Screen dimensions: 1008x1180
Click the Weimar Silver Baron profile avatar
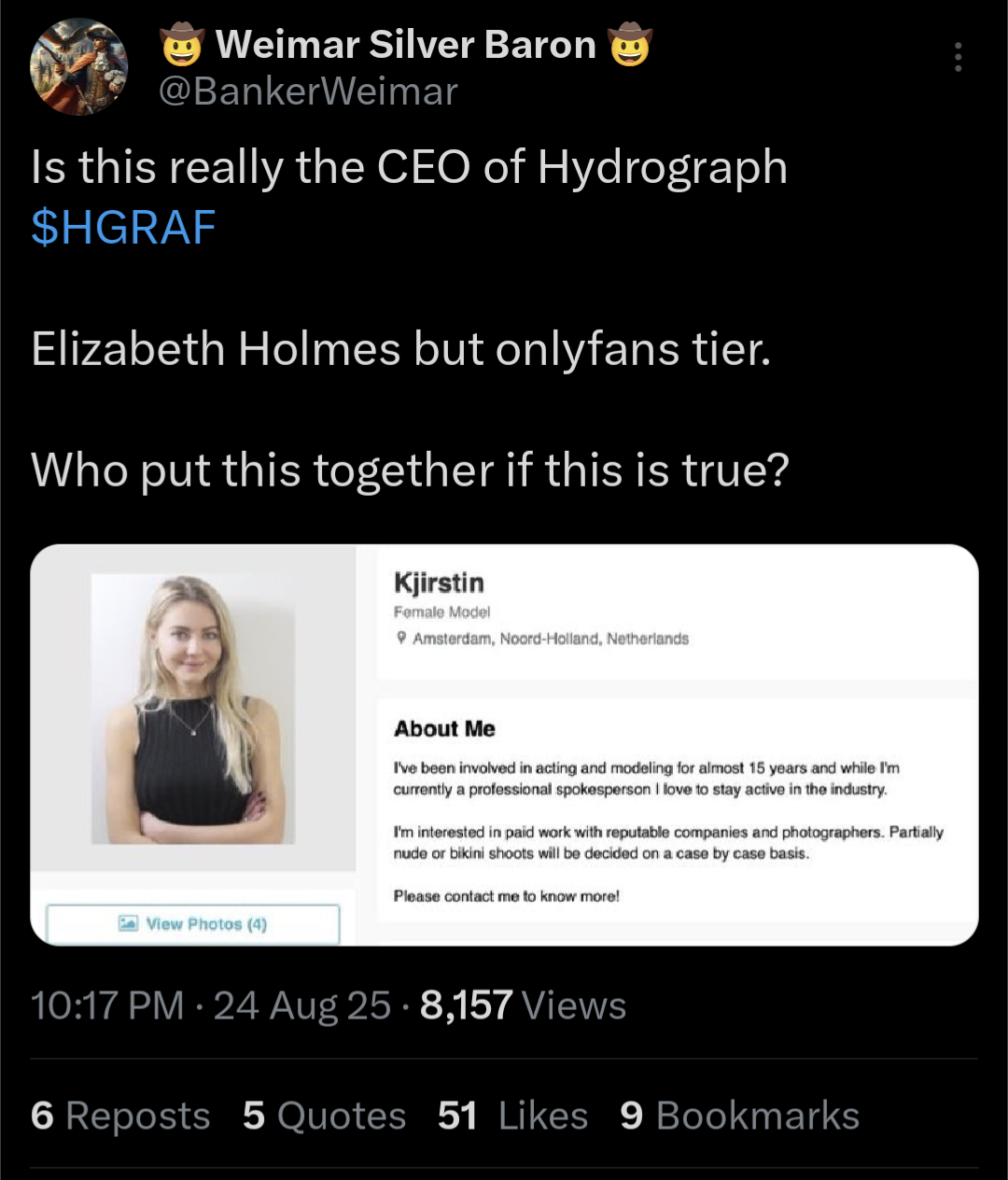[x=78, y=67]
